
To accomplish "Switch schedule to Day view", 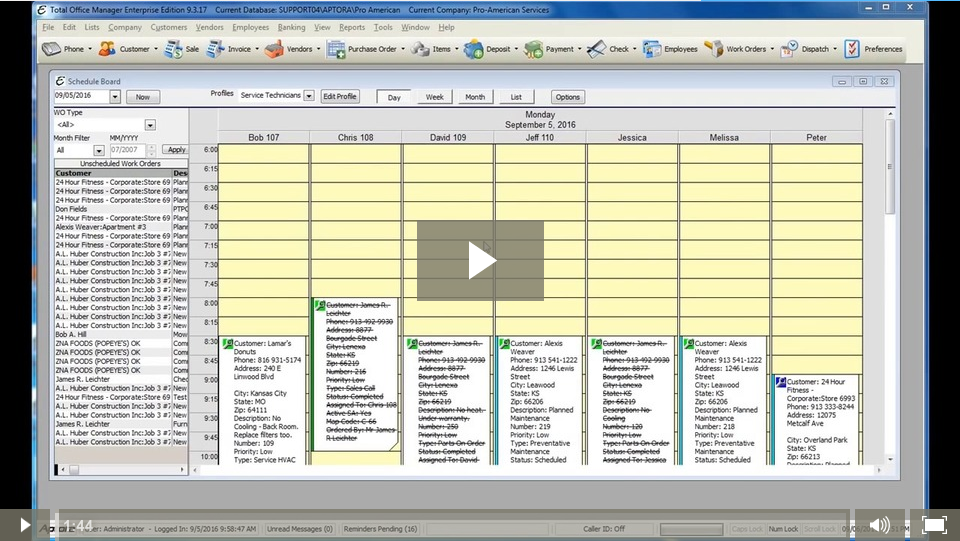I will tap(394, 97).
